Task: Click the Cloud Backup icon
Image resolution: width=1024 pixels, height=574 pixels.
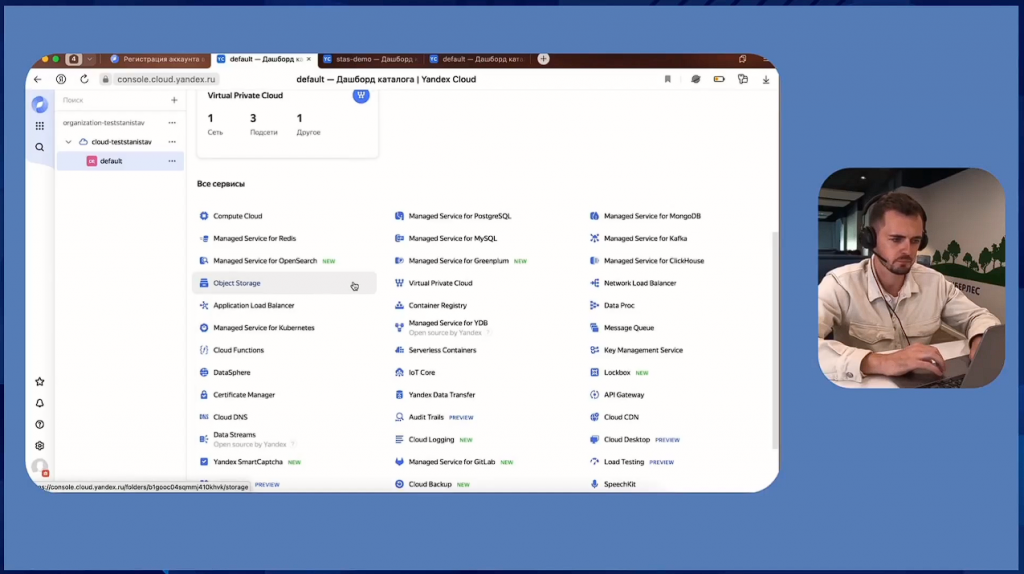Action: coord(399,485)
